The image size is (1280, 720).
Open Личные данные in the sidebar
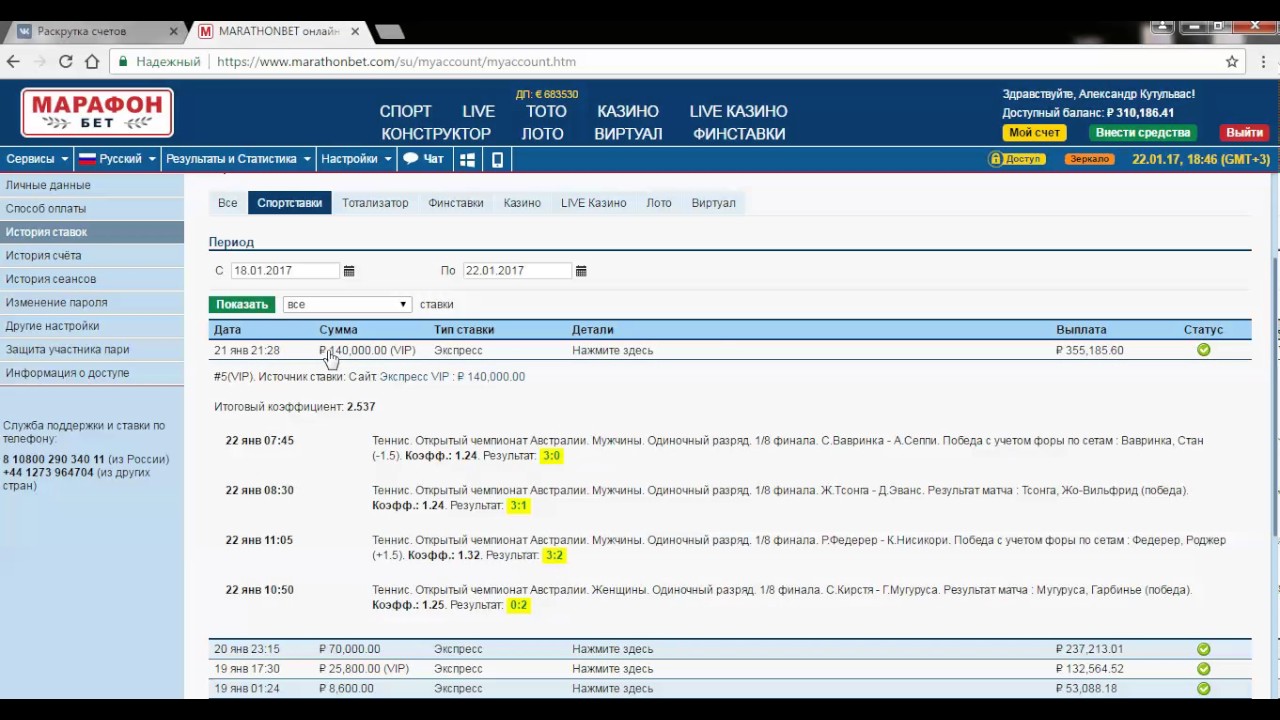click(x=92, y=185)
